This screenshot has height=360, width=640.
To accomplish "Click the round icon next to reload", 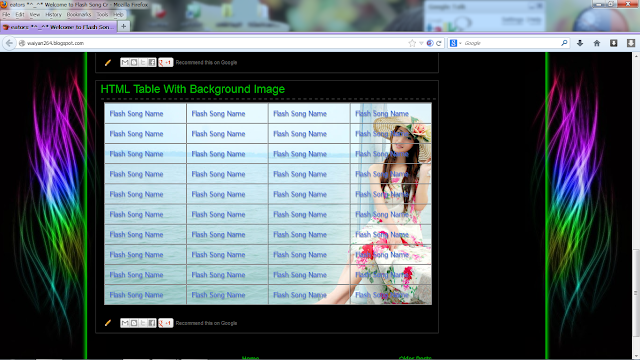I will 430,43.
